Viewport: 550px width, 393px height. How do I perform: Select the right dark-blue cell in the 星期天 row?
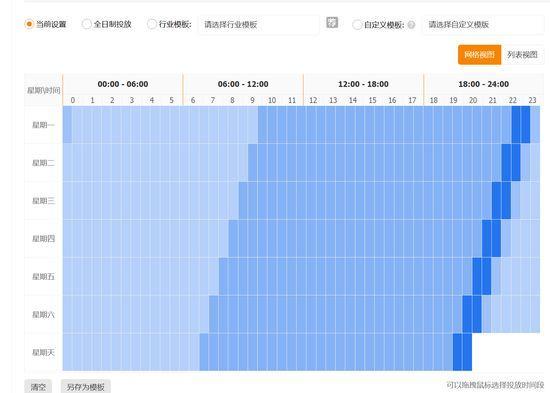467,352
